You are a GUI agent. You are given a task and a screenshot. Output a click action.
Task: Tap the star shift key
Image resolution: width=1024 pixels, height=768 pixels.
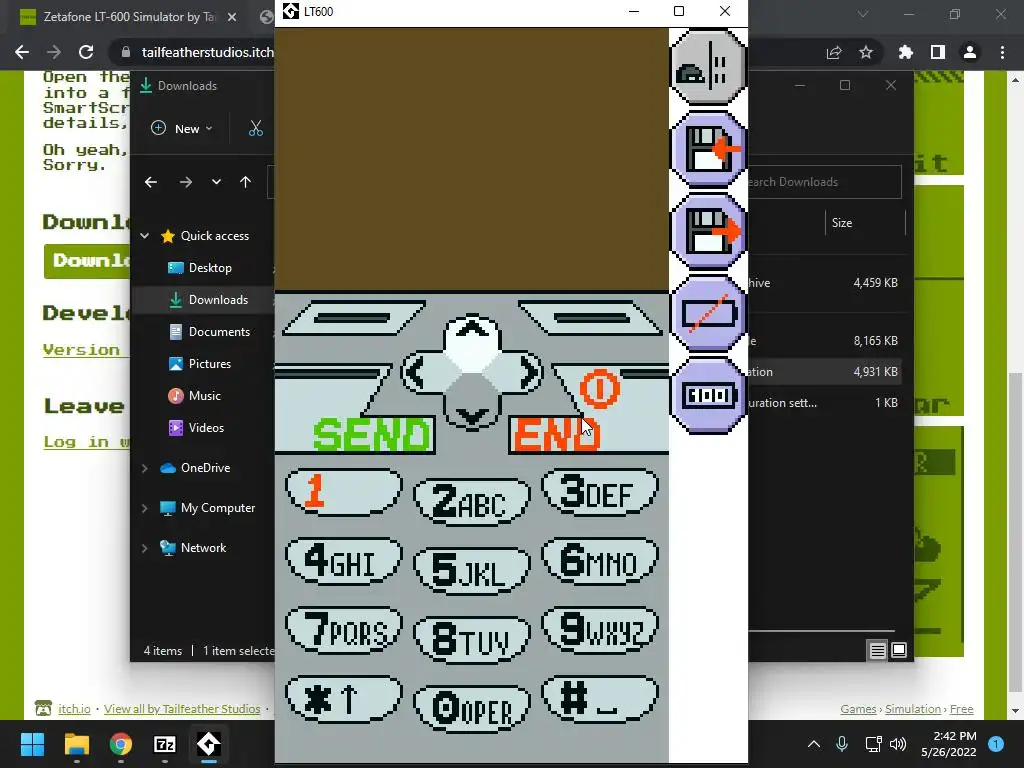pyautogui.click(x=344, y=699)
